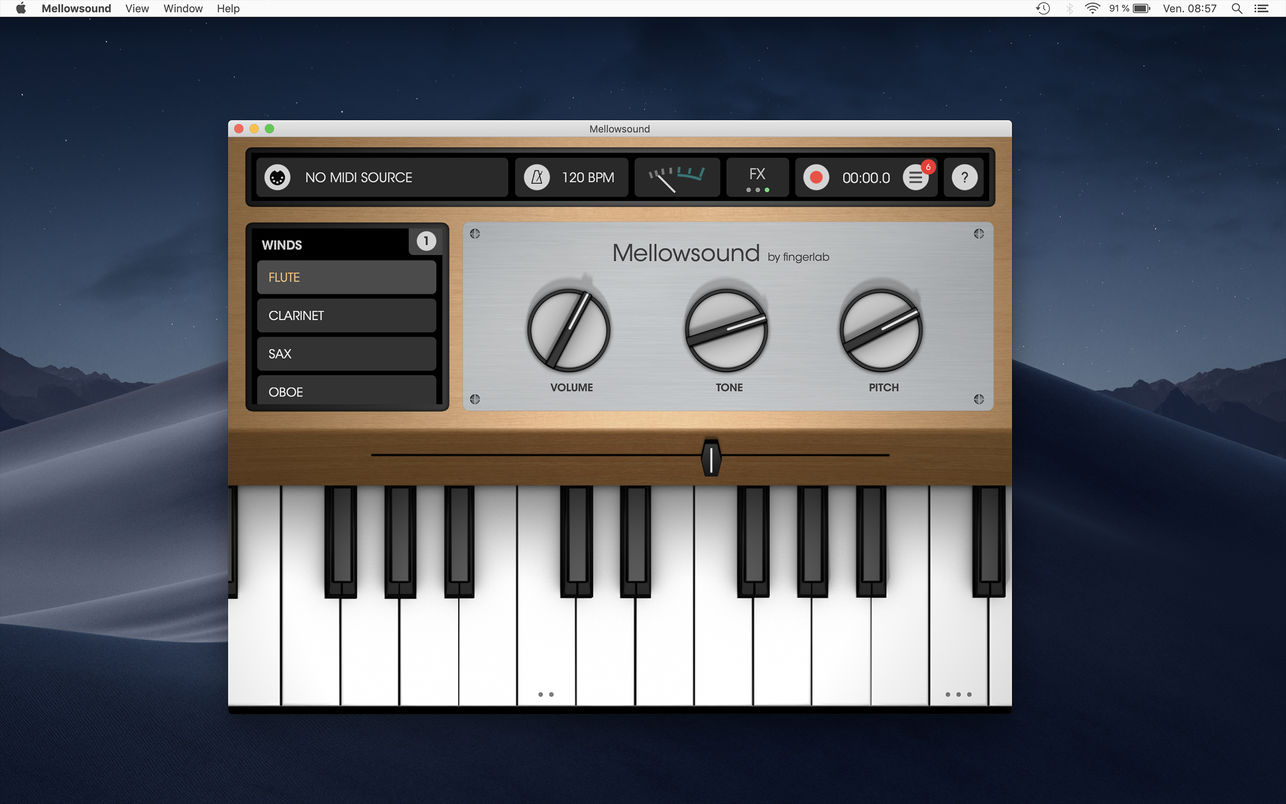Click the 00:00.0 recording timer
1286x804 pixels.
[x=866, y=178]
